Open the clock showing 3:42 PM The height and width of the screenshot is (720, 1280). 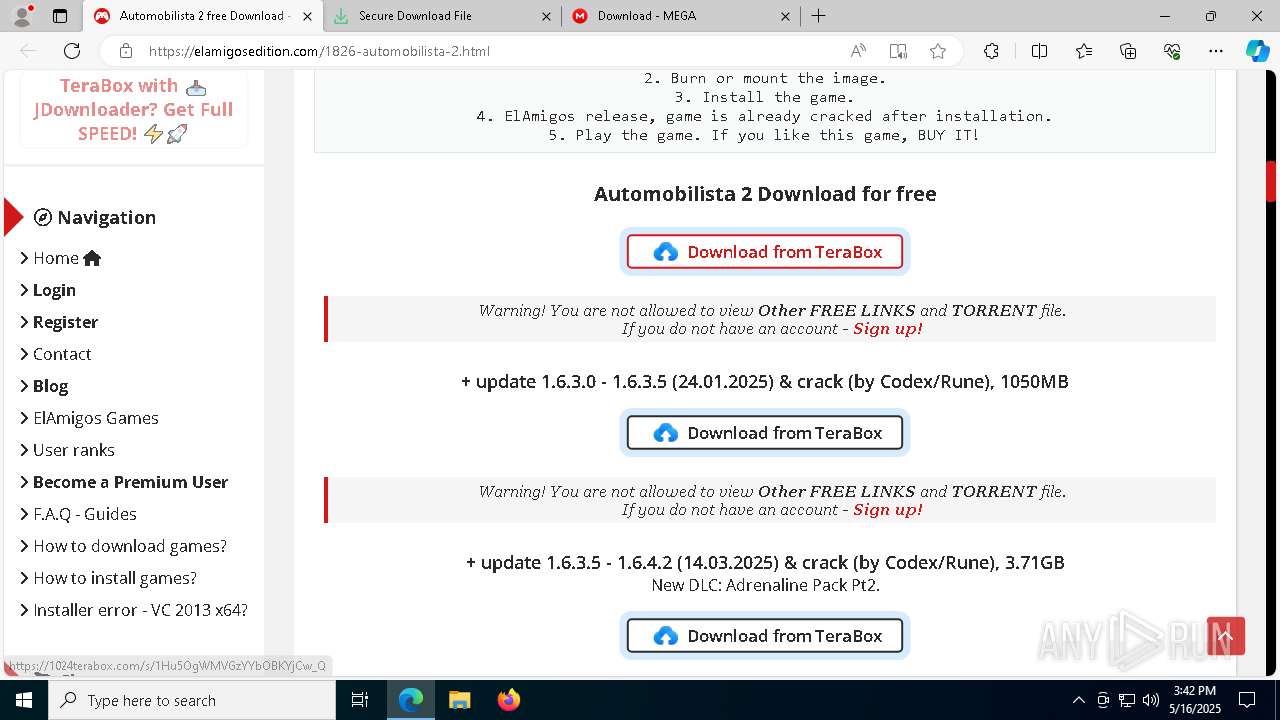[x=1195, y=700]
